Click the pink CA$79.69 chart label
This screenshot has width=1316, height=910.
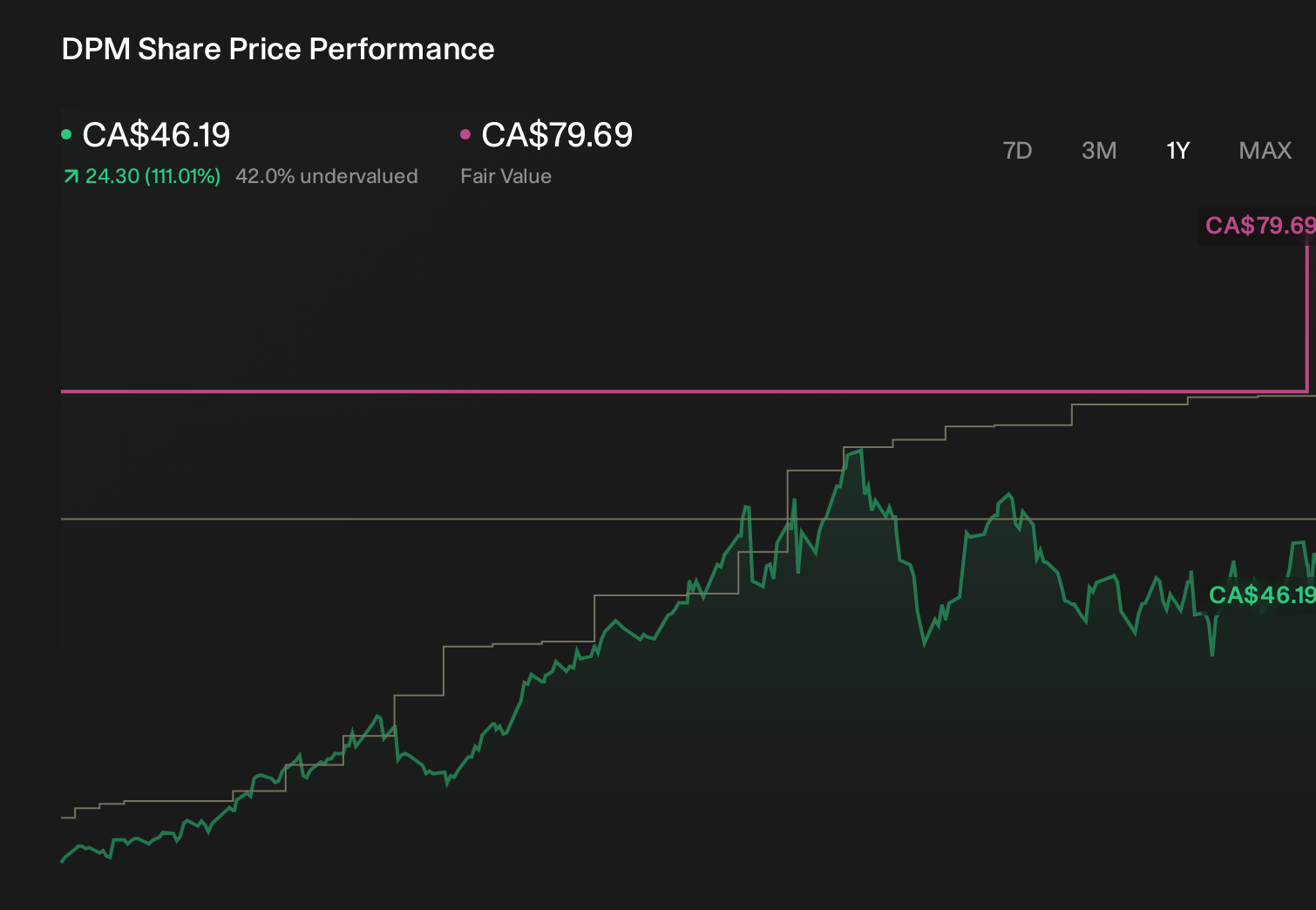click(x=1260, y=226)
